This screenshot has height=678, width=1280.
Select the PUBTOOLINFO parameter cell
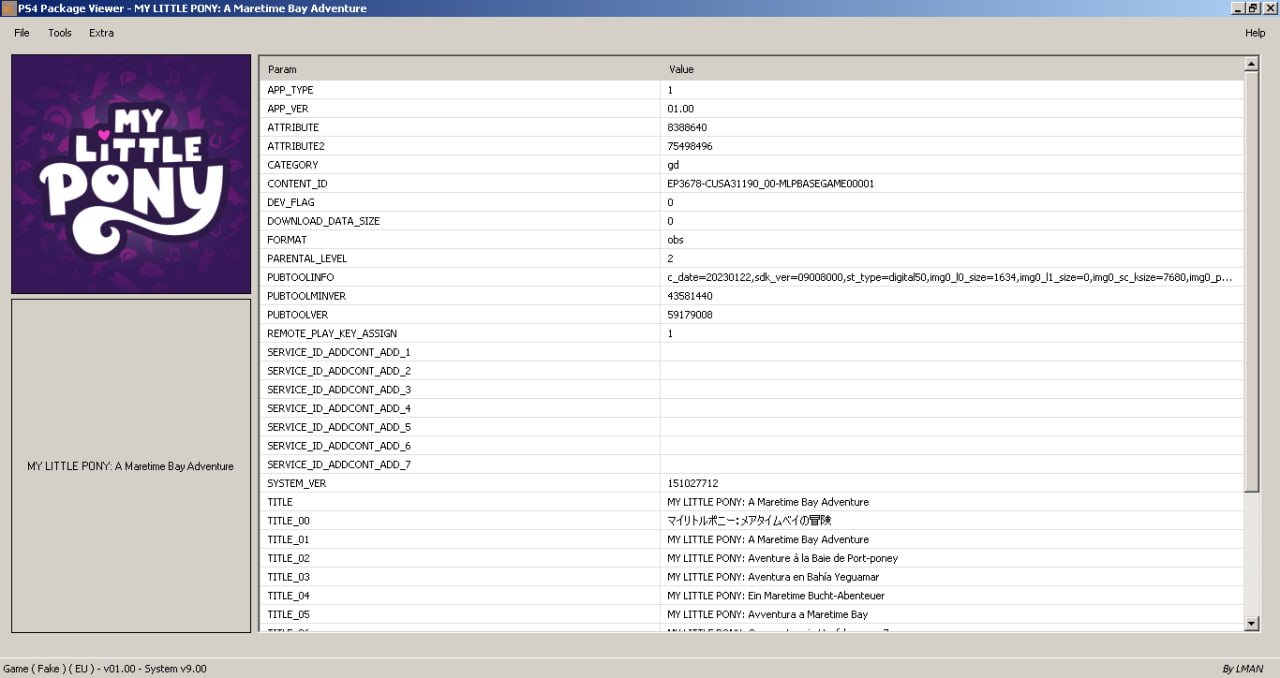point(460,277)
